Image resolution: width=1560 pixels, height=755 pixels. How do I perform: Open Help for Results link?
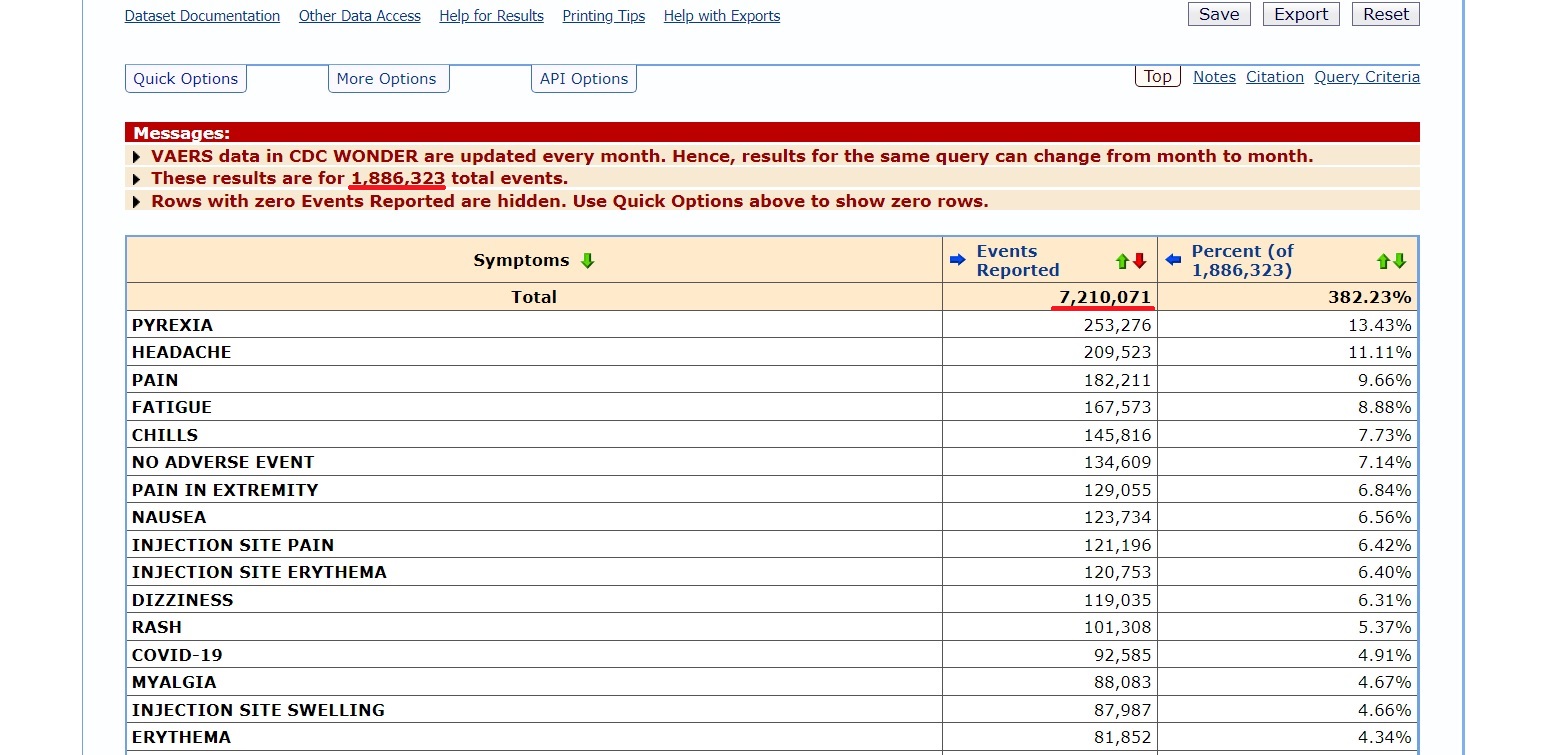(x=491, y=16)
